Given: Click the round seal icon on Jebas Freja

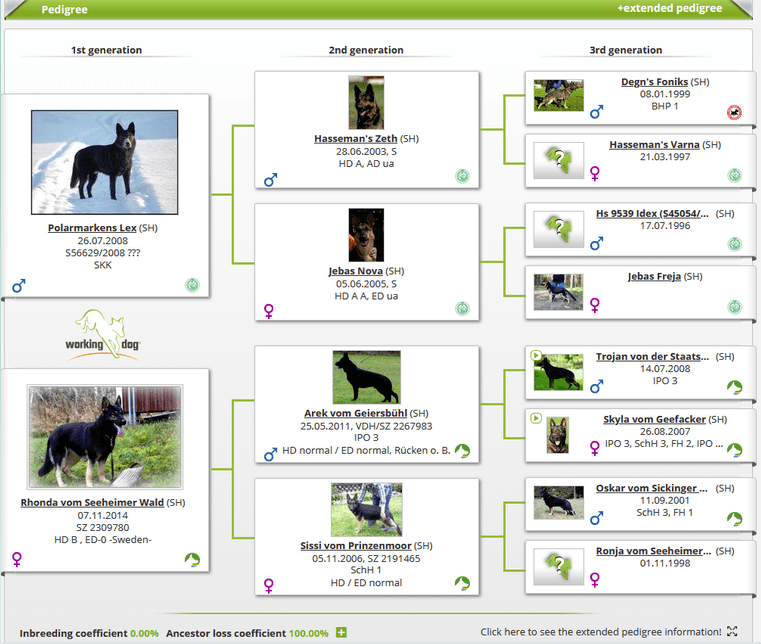Looking at the screenshot, I should point(734,306).
